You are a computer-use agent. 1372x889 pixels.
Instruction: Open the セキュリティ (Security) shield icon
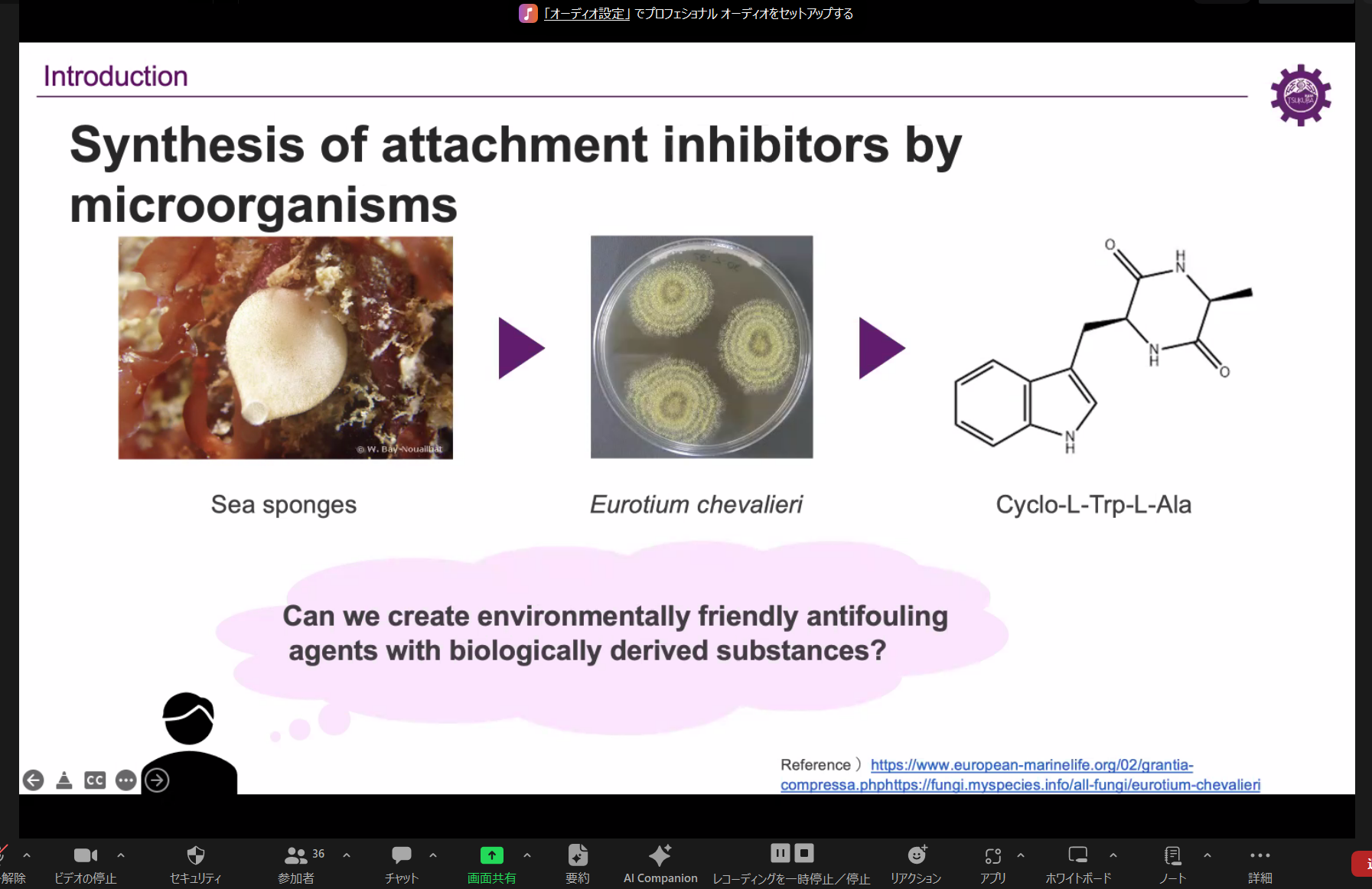click(195, 855)
